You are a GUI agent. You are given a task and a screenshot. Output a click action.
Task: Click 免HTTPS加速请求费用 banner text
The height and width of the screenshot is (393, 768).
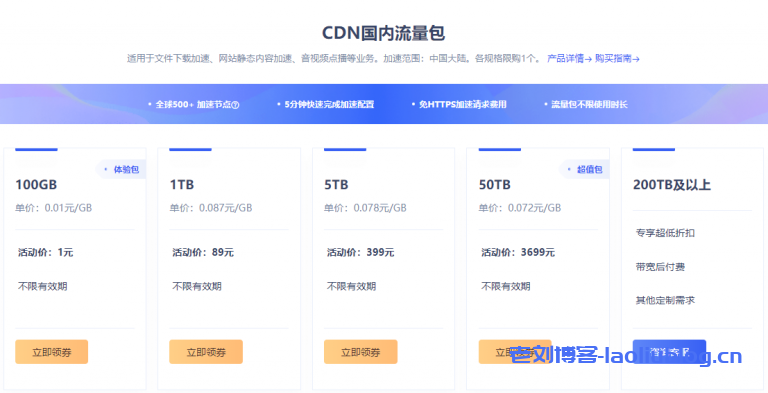point(462,104)
